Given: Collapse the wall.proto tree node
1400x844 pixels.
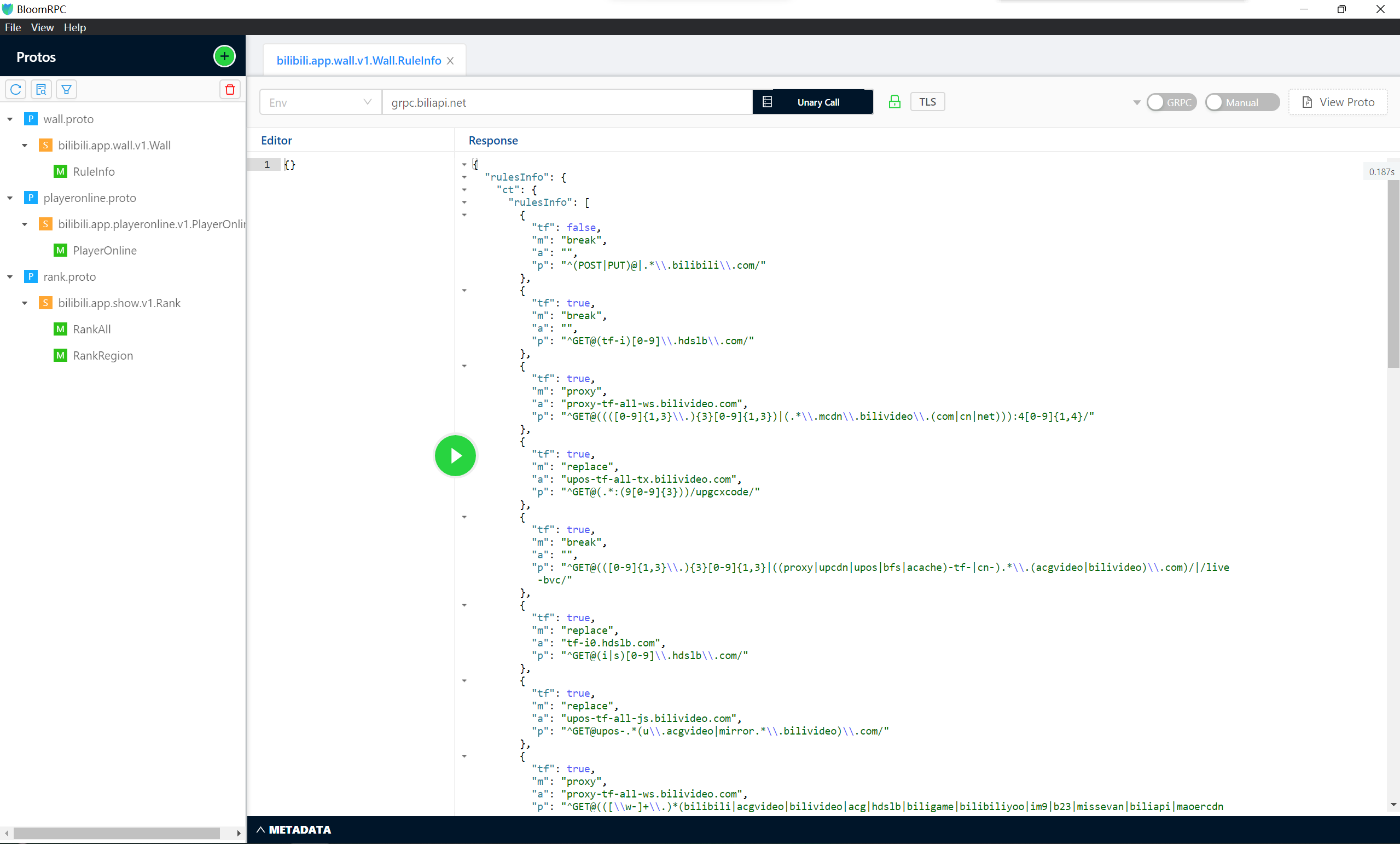Looking at the screenshot, I should click(10, 119).
